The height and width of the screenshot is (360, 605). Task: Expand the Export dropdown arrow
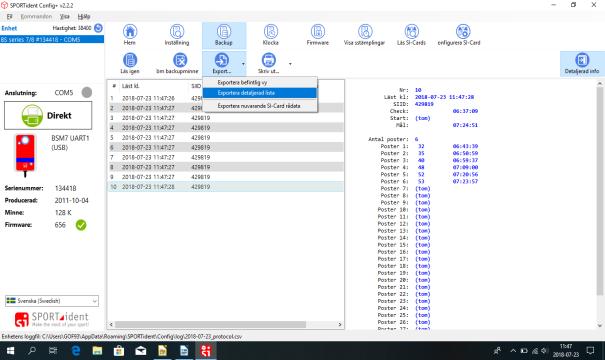click(243, 64)
